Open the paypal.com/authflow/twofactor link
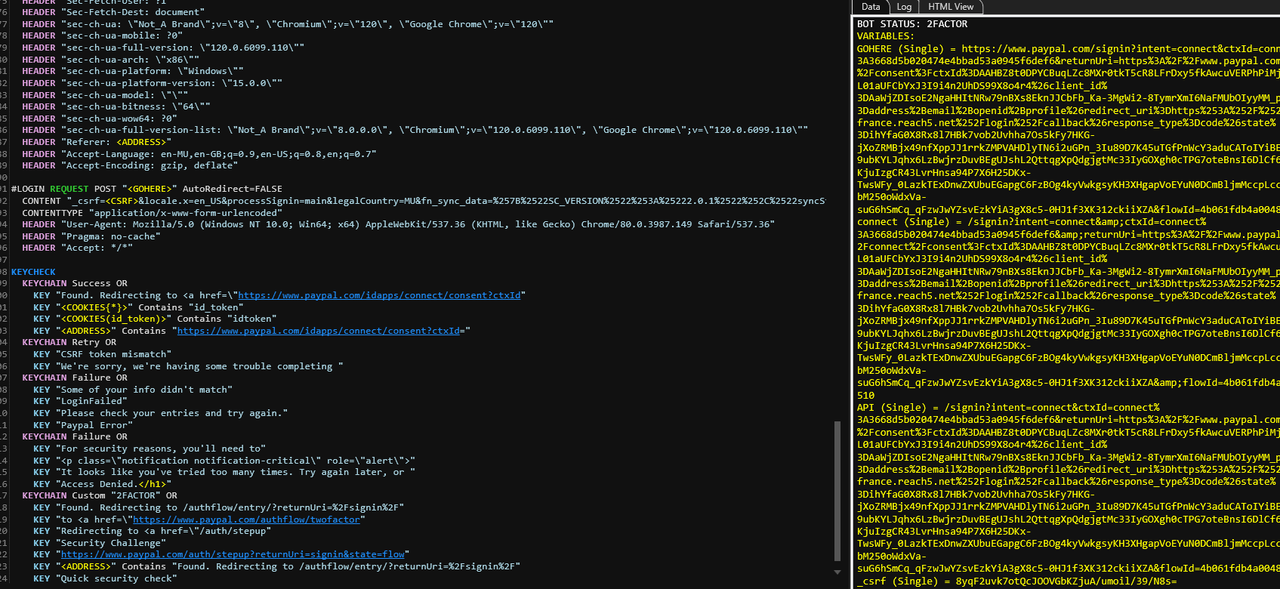1280x589 pixels. pyautogui.click(x=248, y=519)
